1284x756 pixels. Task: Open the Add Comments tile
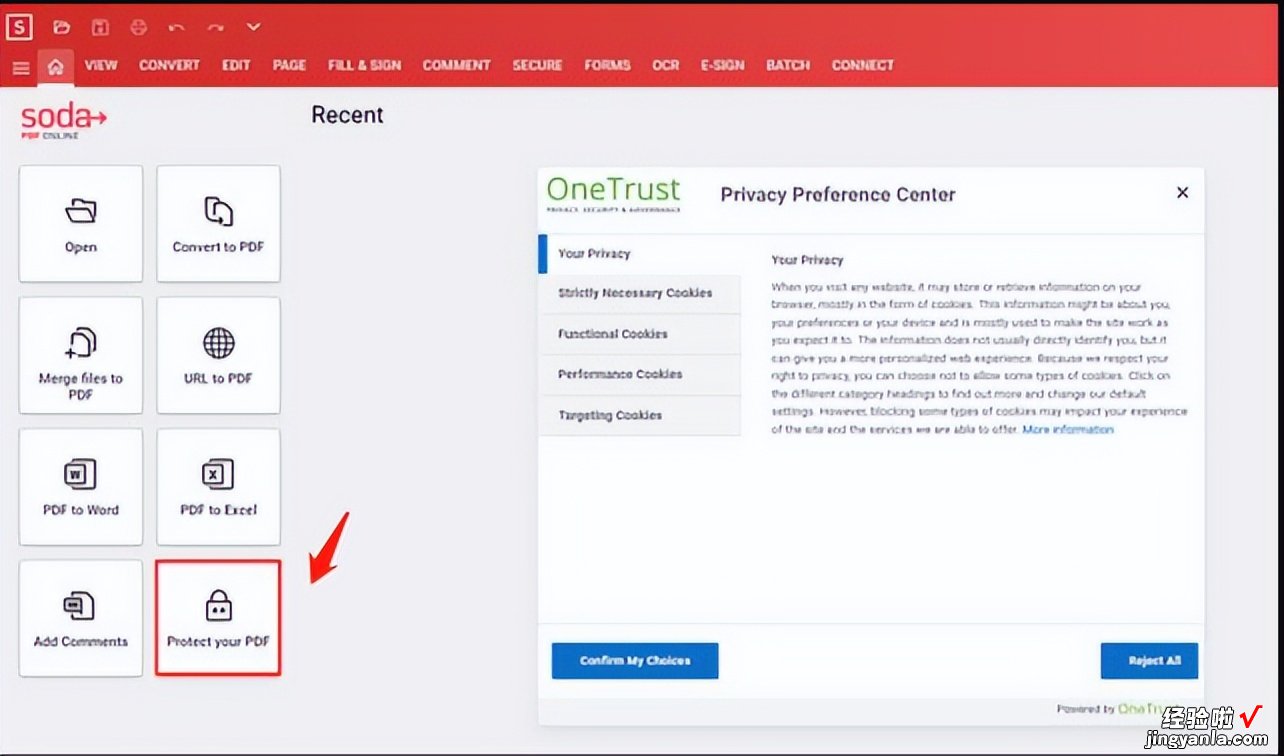tap(81, 618)
